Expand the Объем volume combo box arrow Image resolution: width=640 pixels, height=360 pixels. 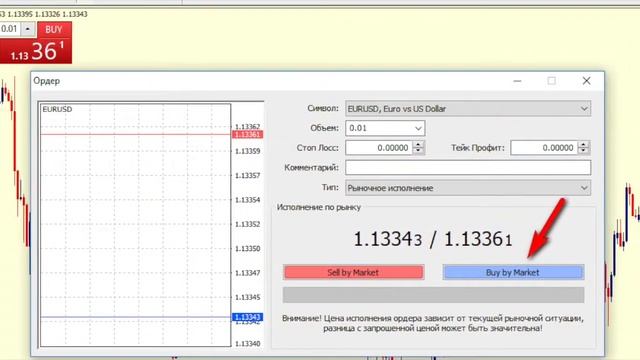tap(418, 128)
